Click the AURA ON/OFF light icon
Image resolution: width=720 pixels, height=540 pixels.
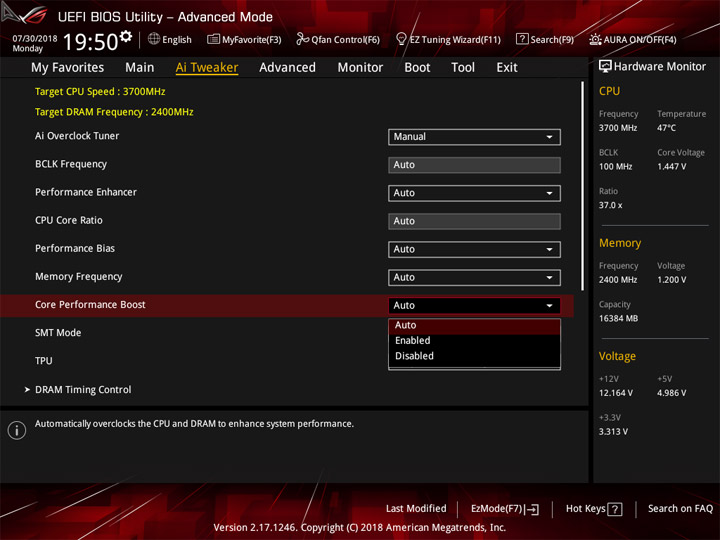click(595, 39)
